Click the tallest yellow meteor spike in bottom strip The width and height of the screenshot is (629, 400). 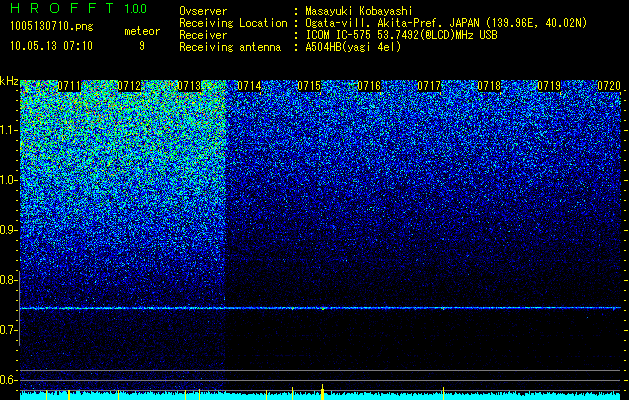tap(323, 392)
